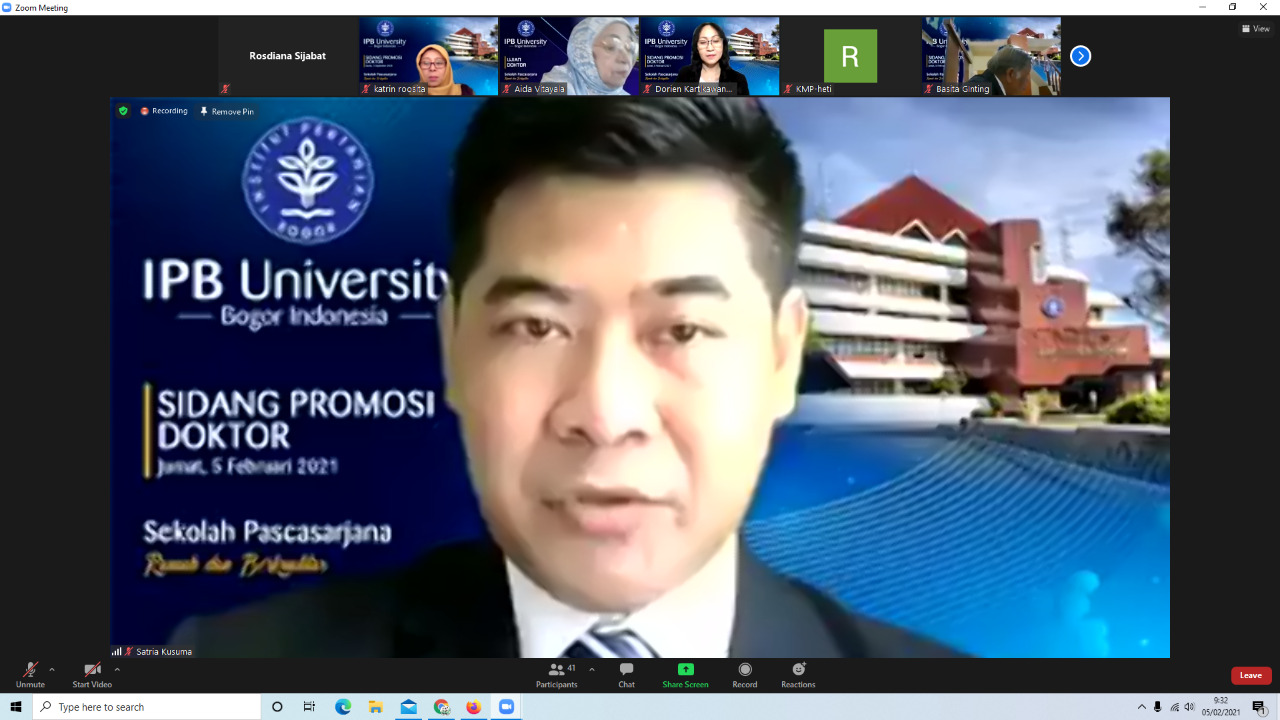Open the Participants panel
The image size is (1280, 720).
click(x=557, y=675)
